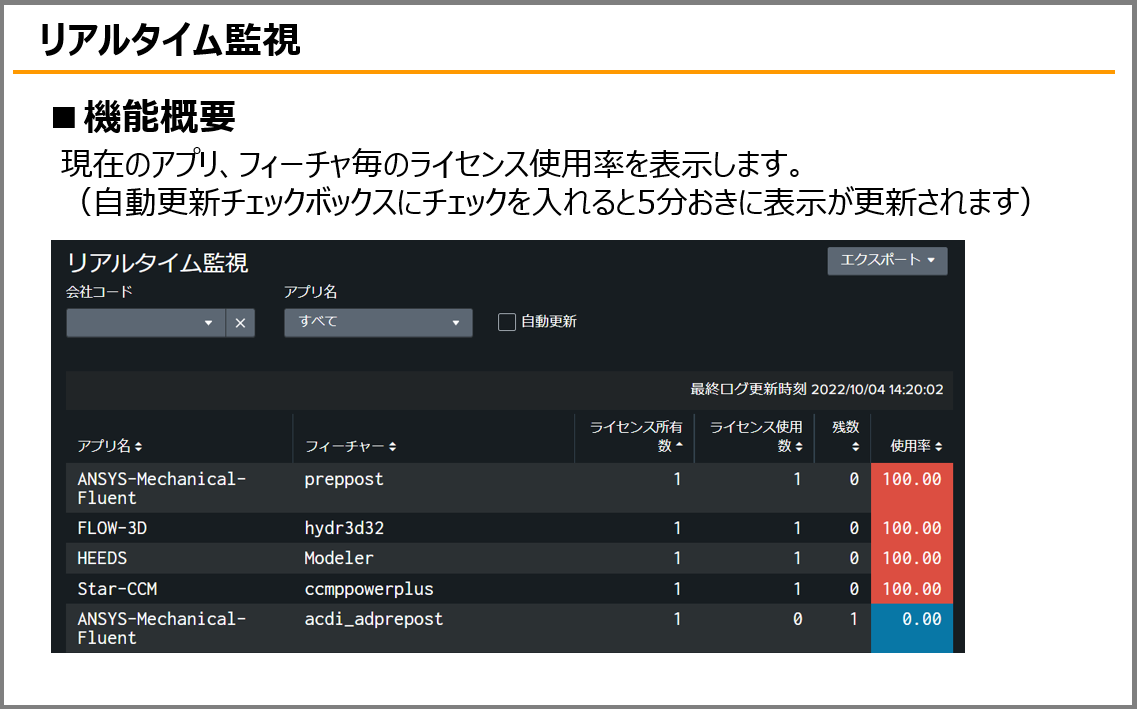Select the FLOW-3D app name cell

(179, 528)
